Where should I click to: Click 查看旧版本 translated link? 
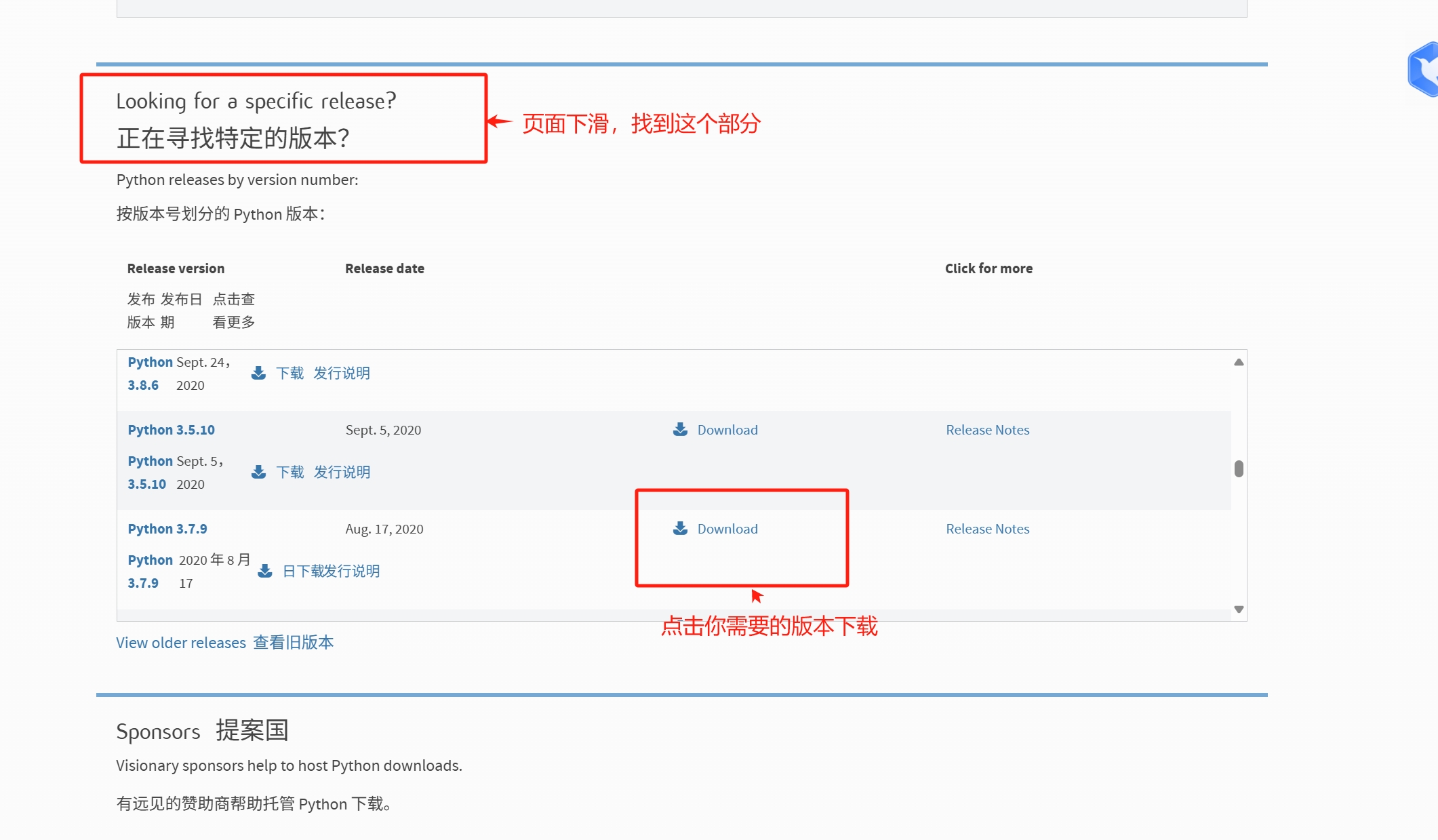pos(294,643)
